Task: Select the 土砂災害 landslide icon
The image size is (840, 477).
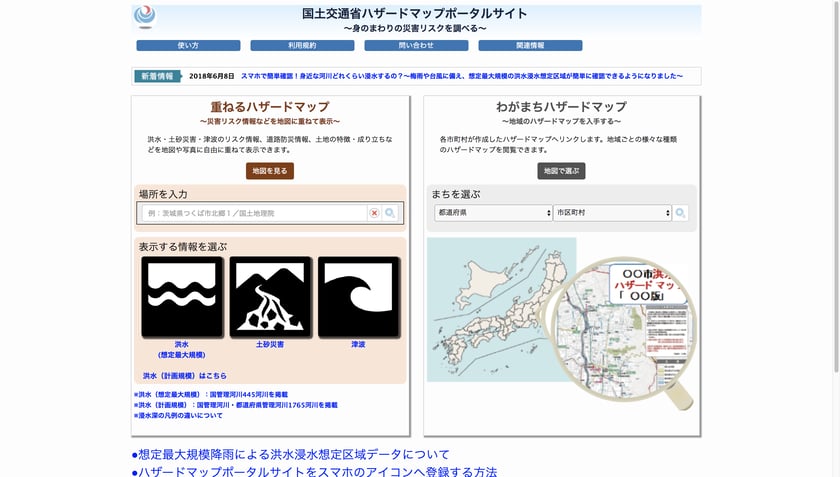Action: [x=270, y=297]
